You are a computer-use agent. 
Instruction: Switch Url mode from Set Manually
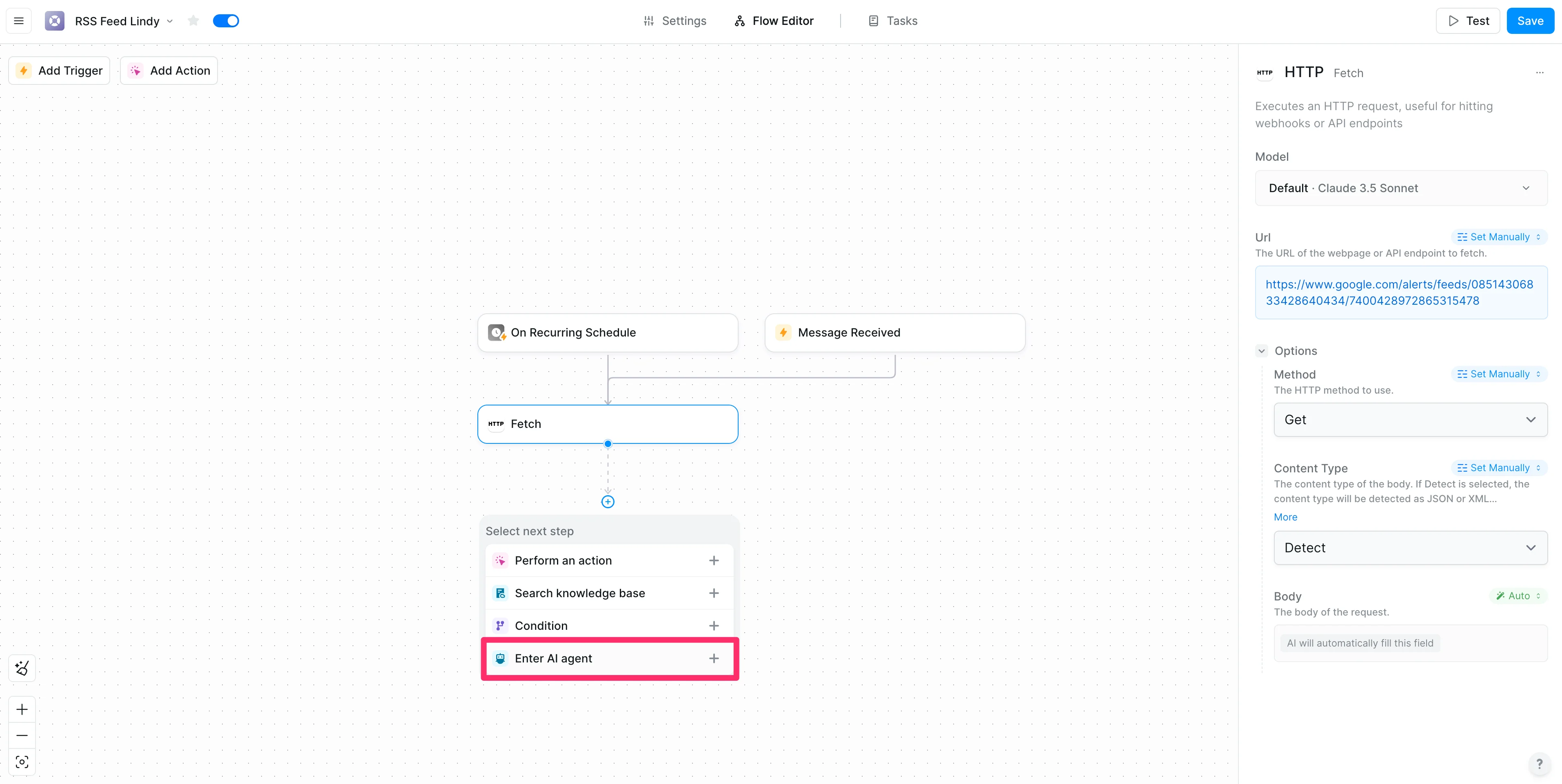(1499, 237)
